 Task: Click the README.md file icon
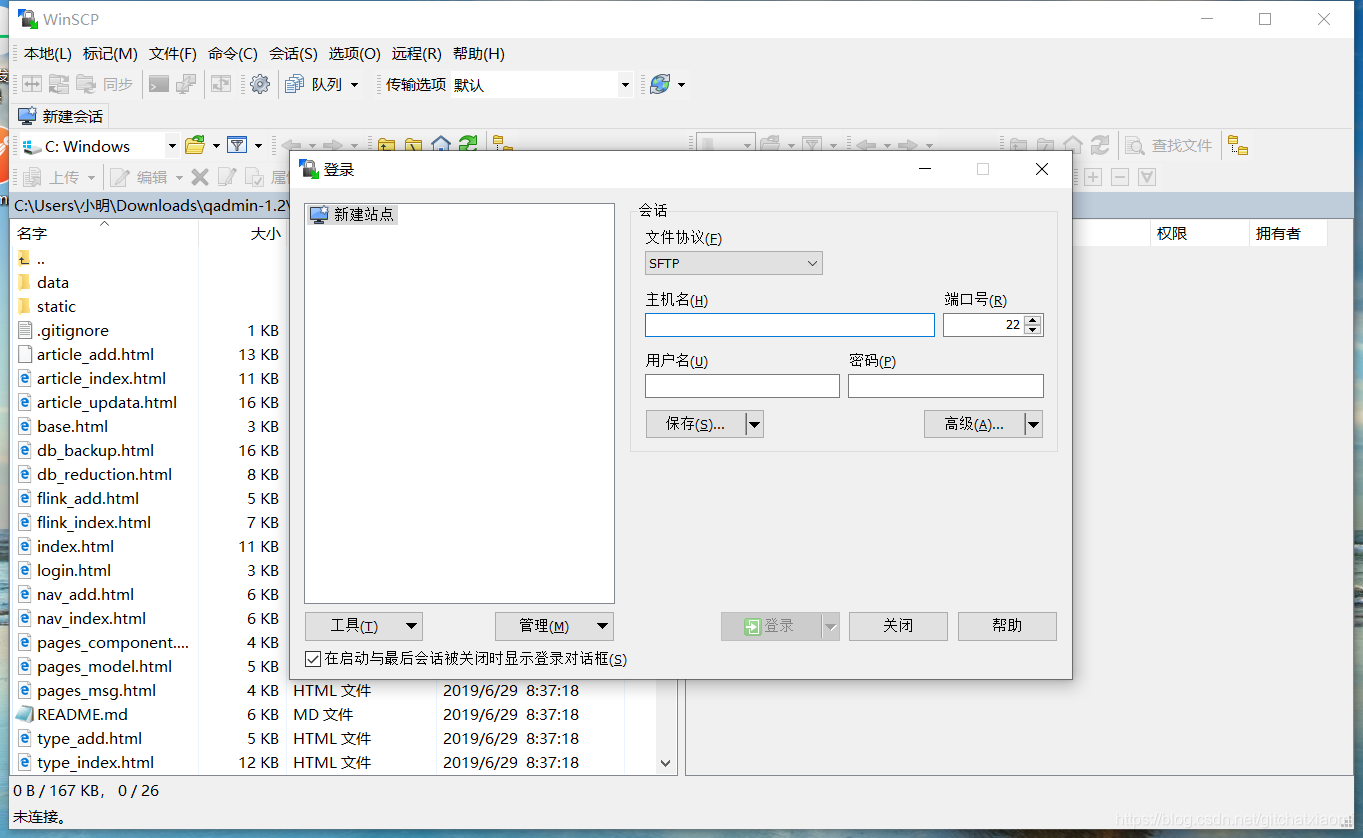tap(25, 714)
